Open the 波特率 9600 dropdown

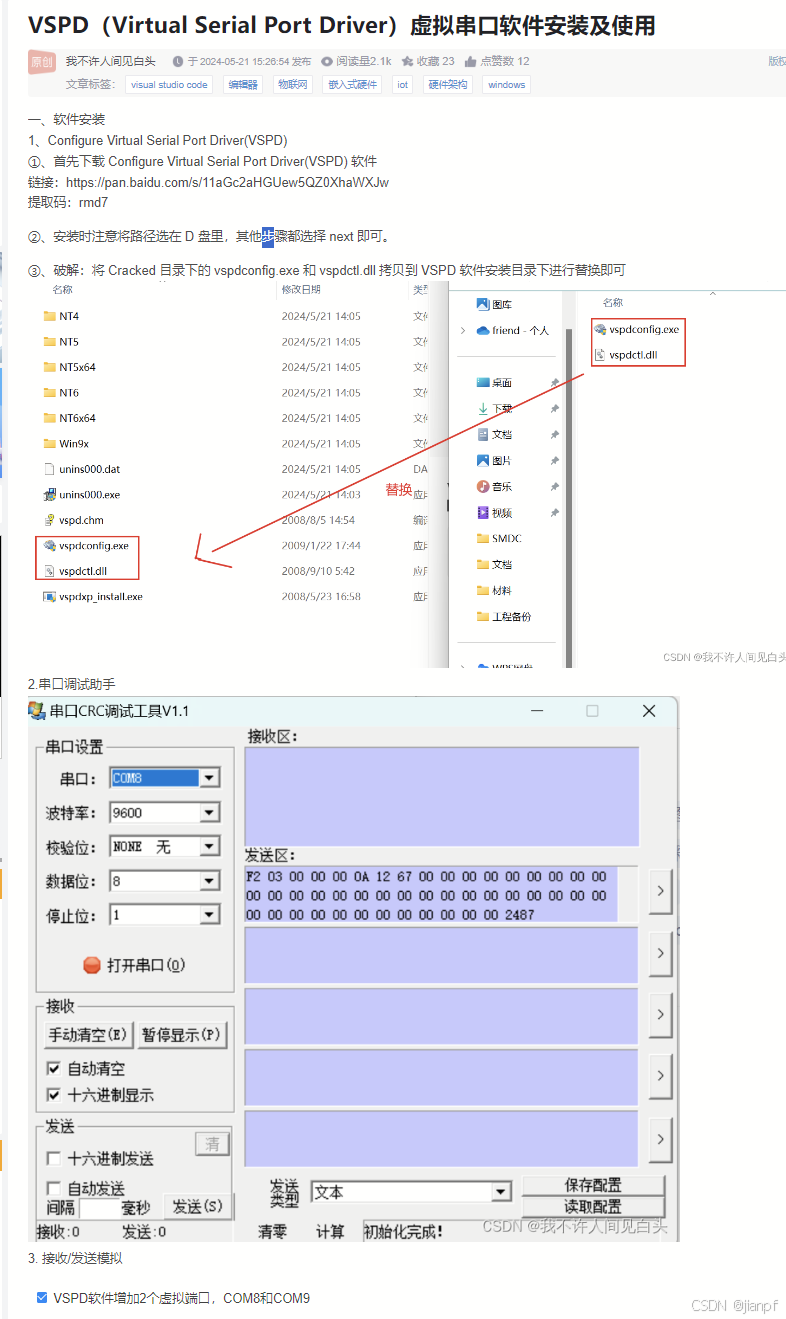pos(209,812)
